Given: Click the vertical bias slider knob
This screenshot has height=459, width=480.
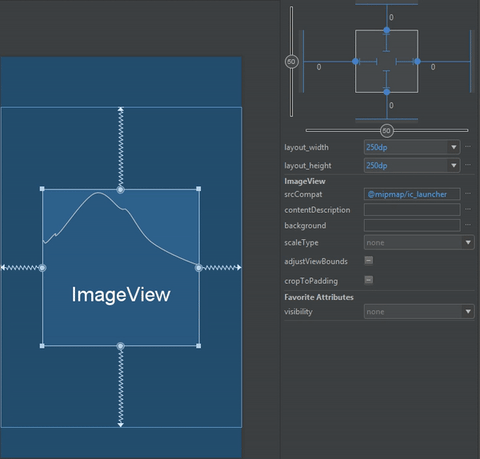Looking at the screenshot, I should (x=292, y=62).
